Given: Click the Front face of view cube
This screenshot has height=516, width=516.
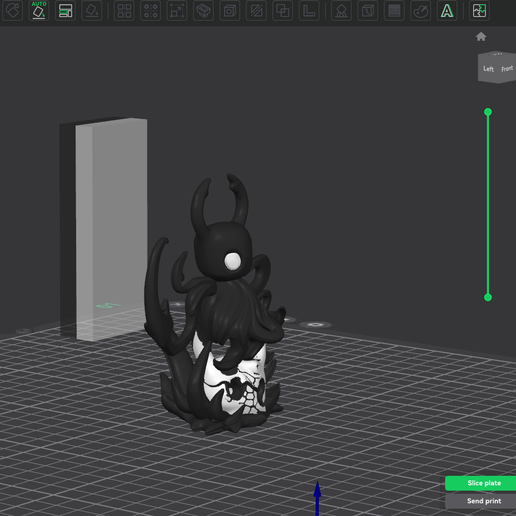Looking at the screenshot, I should click(x=507, y=69).
